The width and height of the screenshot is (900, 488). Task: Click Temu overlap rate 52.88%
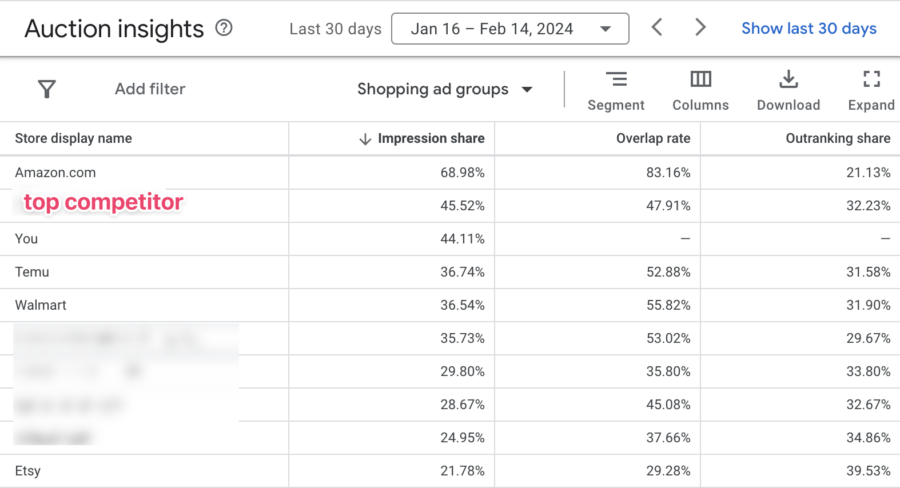point(668,272)
